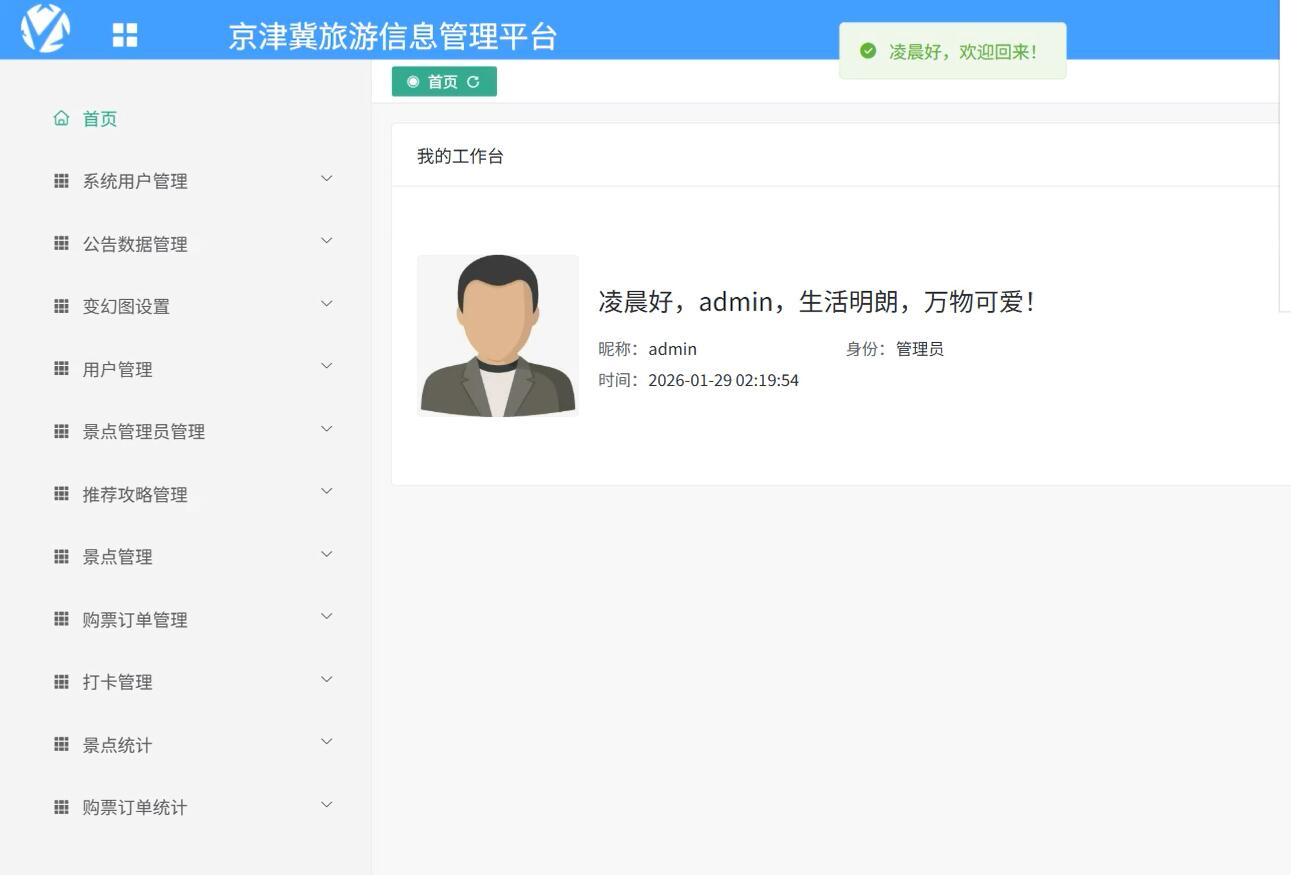This screenshot has width=1291, height=875.
Task: Expand the 景点管理 submenu chevron
Action: tap(326, 554)
